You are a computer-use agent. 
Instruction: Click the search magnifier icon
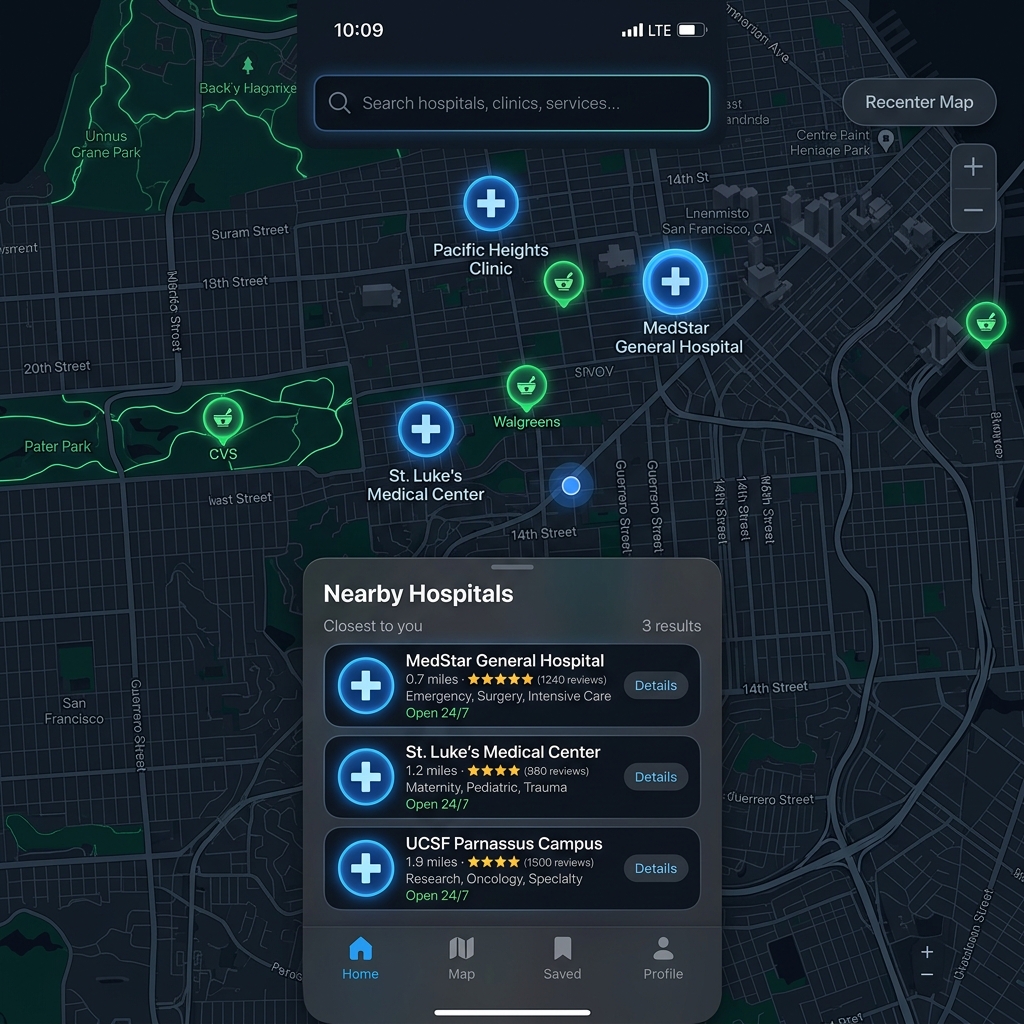(339, 103)
